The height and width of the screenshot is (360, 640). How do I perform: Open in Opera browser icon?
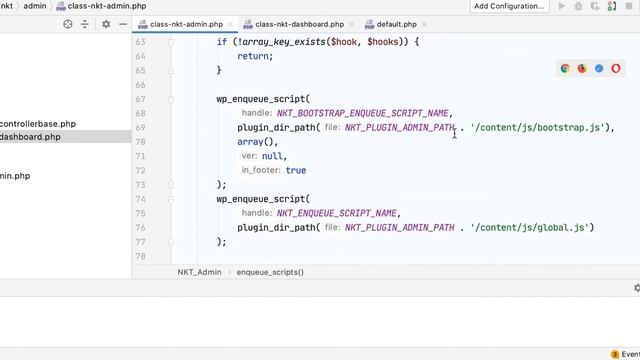(x=616, y=69)
